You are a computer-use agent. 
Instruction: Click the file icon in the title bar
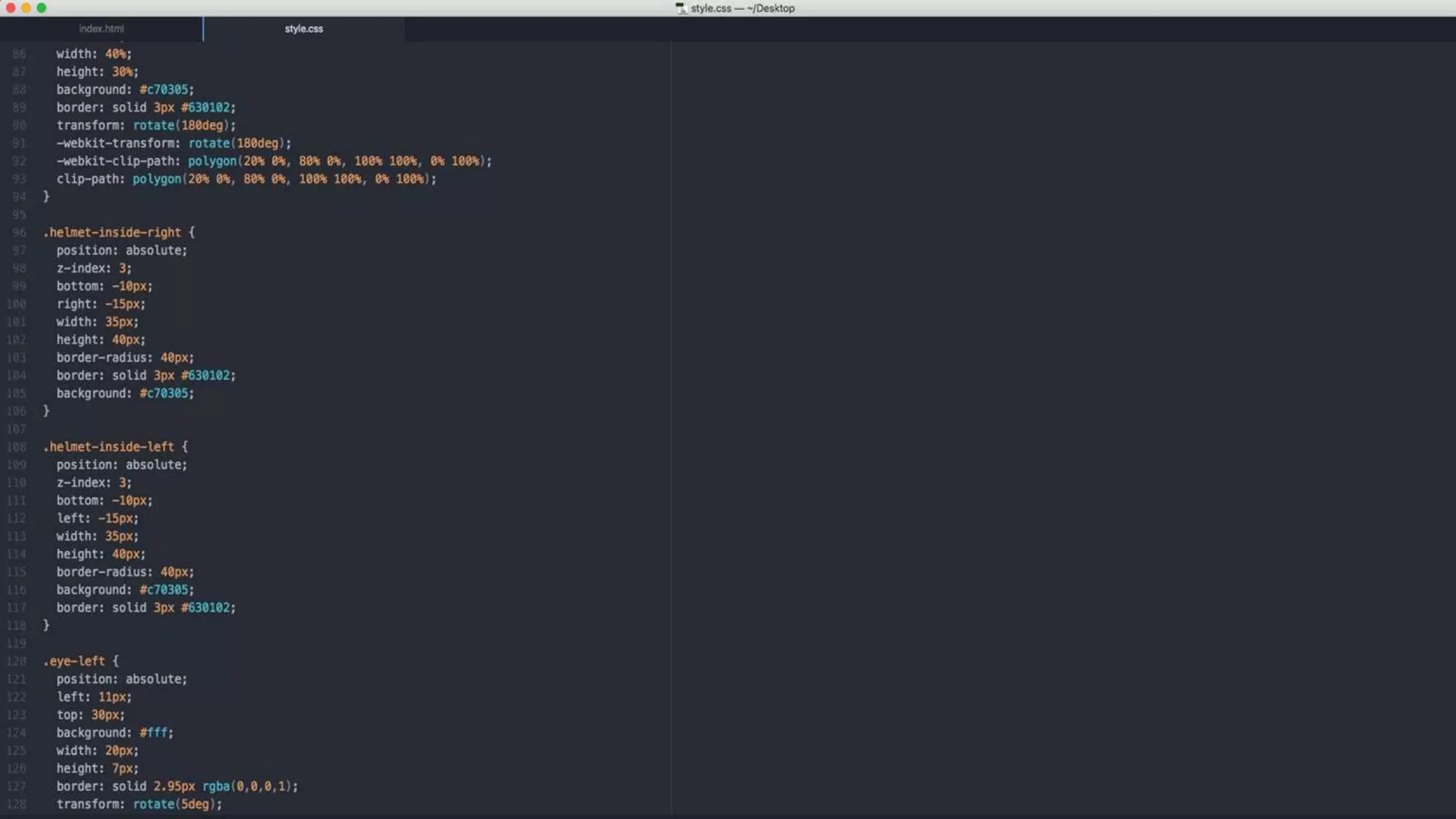(680, 8)
